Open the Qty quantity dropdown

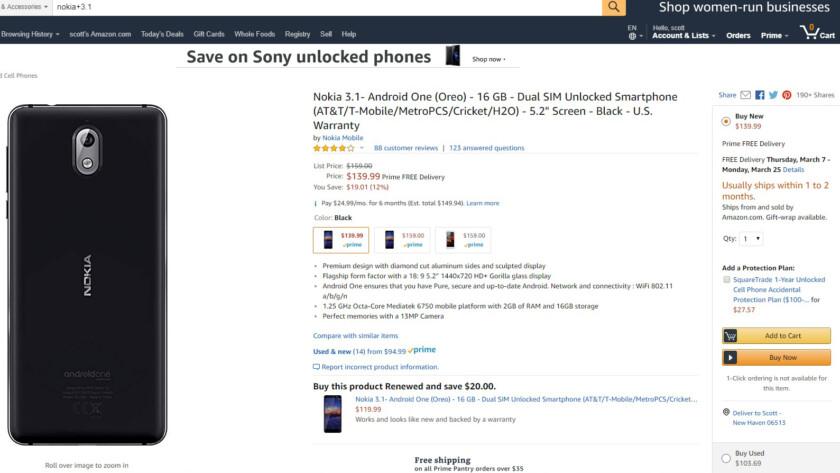(x=752, y=239)
